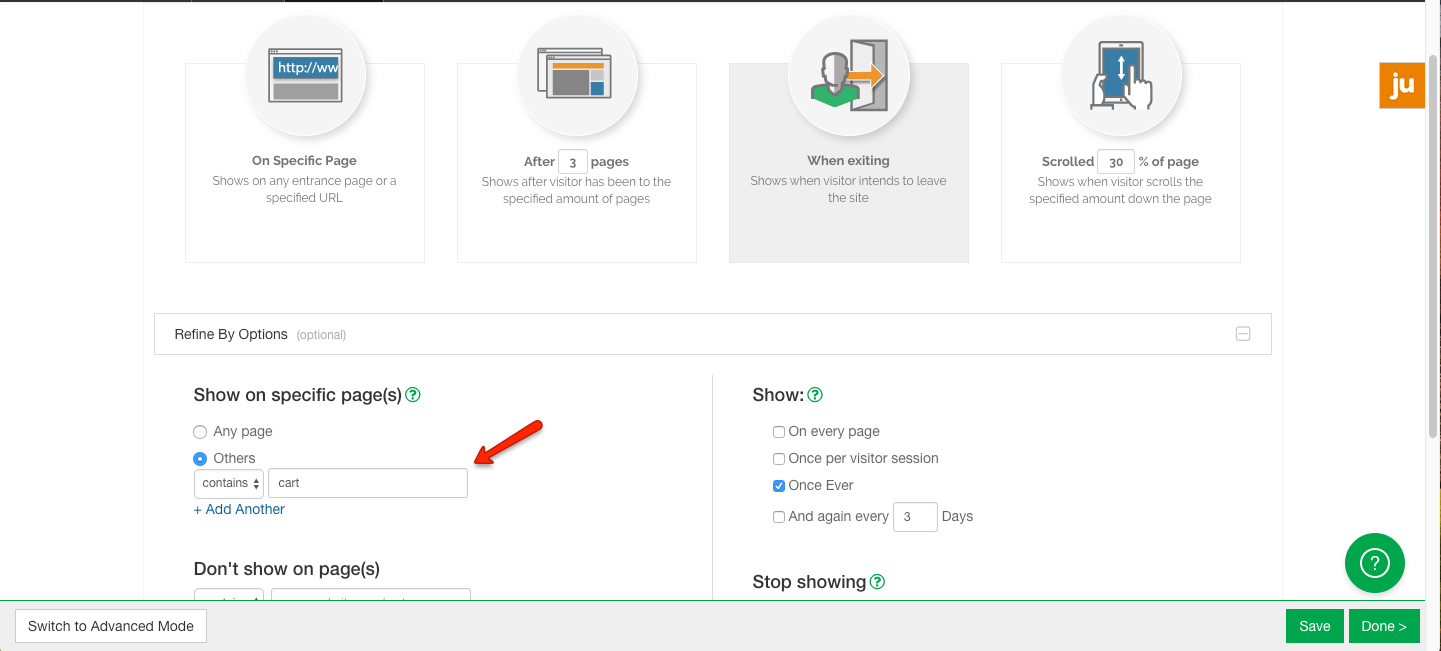Image resolution: width=1441 pixels, height=651 pixels.
Task: Click the cart page URL input field
Action: point(367,482)
